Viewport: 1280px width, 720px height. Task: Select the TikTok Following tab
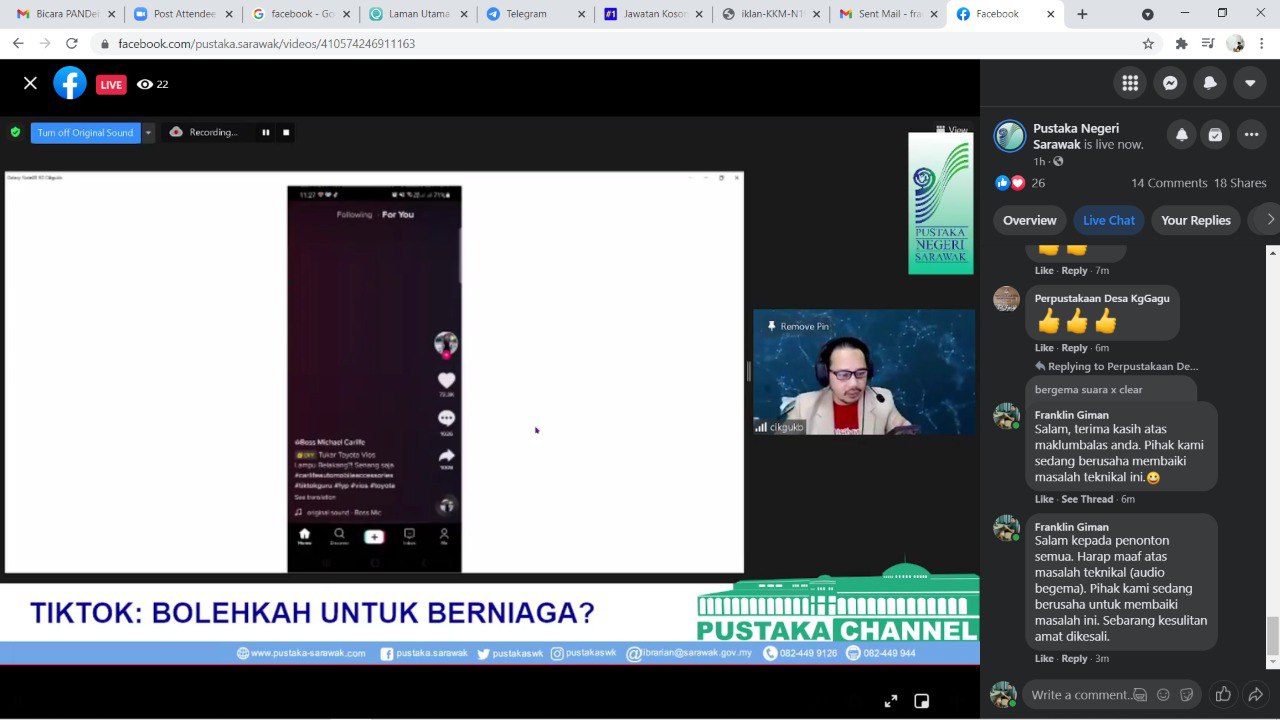(354, 214)
